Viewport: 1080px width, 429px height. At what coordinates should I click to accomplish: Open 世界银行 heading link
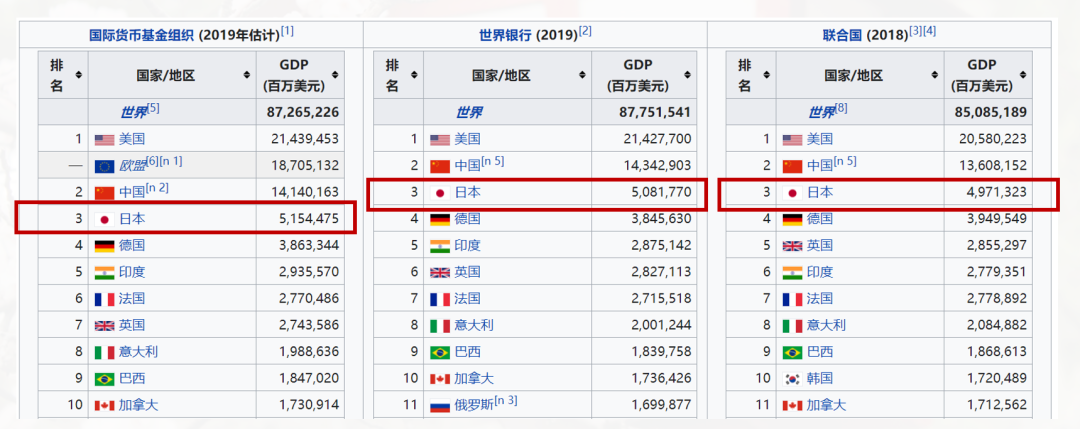tap(505, 34)
